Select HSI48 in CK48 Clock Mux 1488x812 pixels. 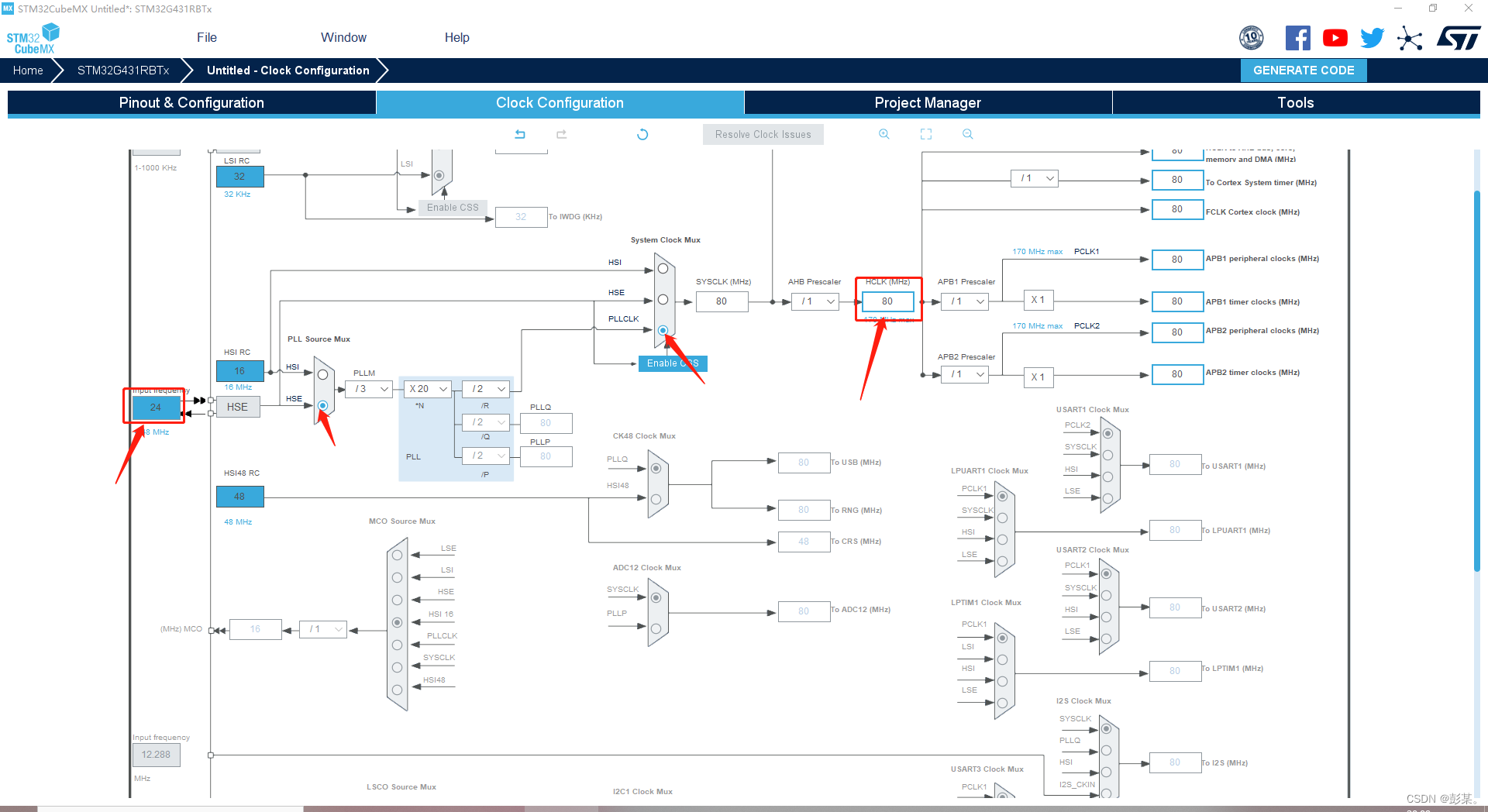pos(656,499)
